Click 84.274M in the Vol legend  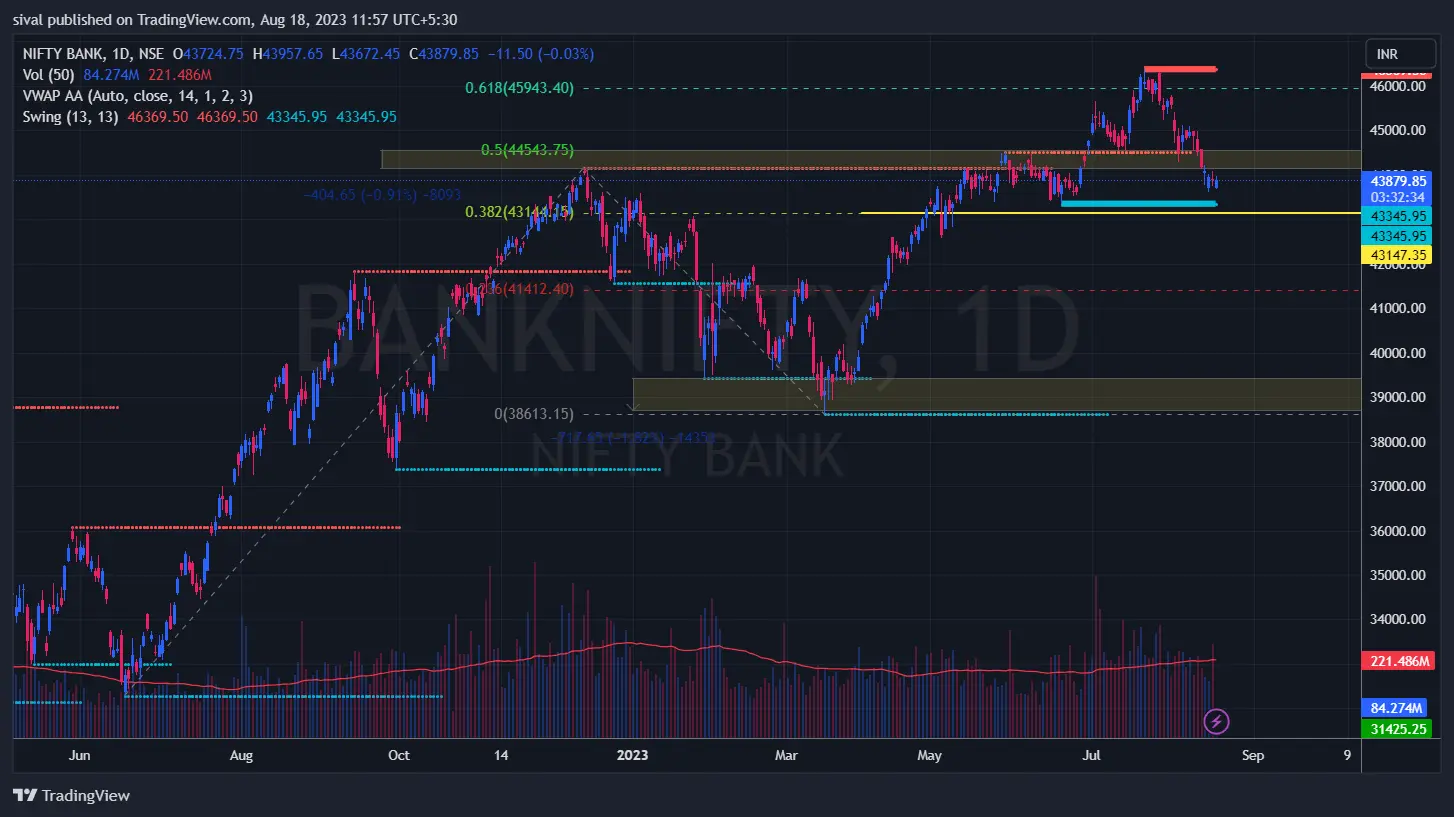pos(113,75)
